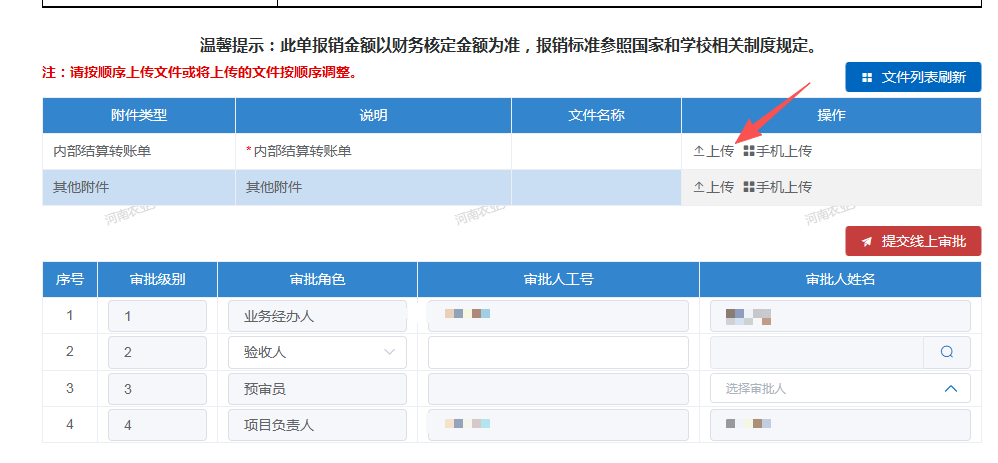
Task: Click the 序号 column header
Action: 70,279
